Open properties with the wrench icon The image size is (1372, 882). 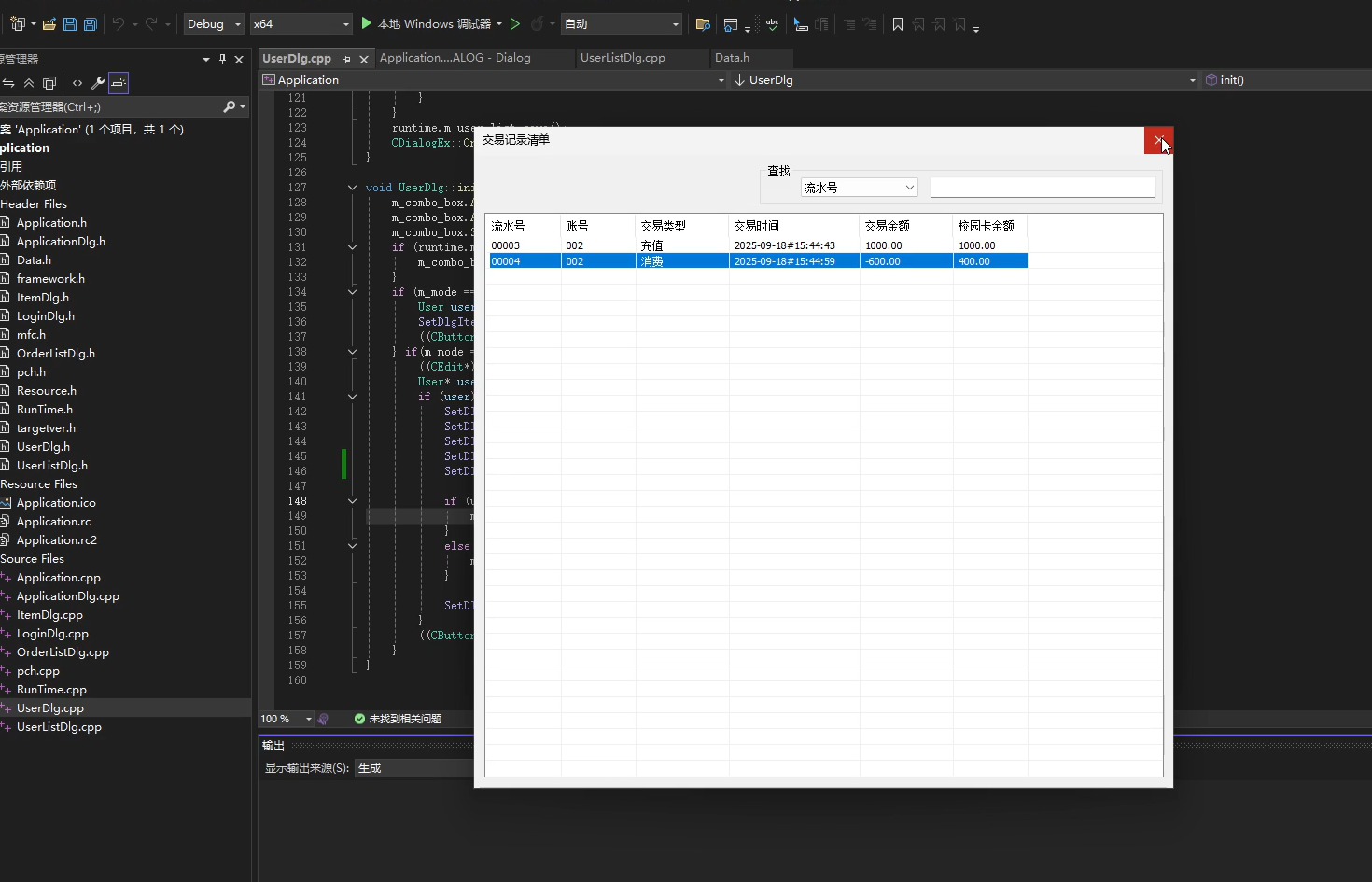98,83
